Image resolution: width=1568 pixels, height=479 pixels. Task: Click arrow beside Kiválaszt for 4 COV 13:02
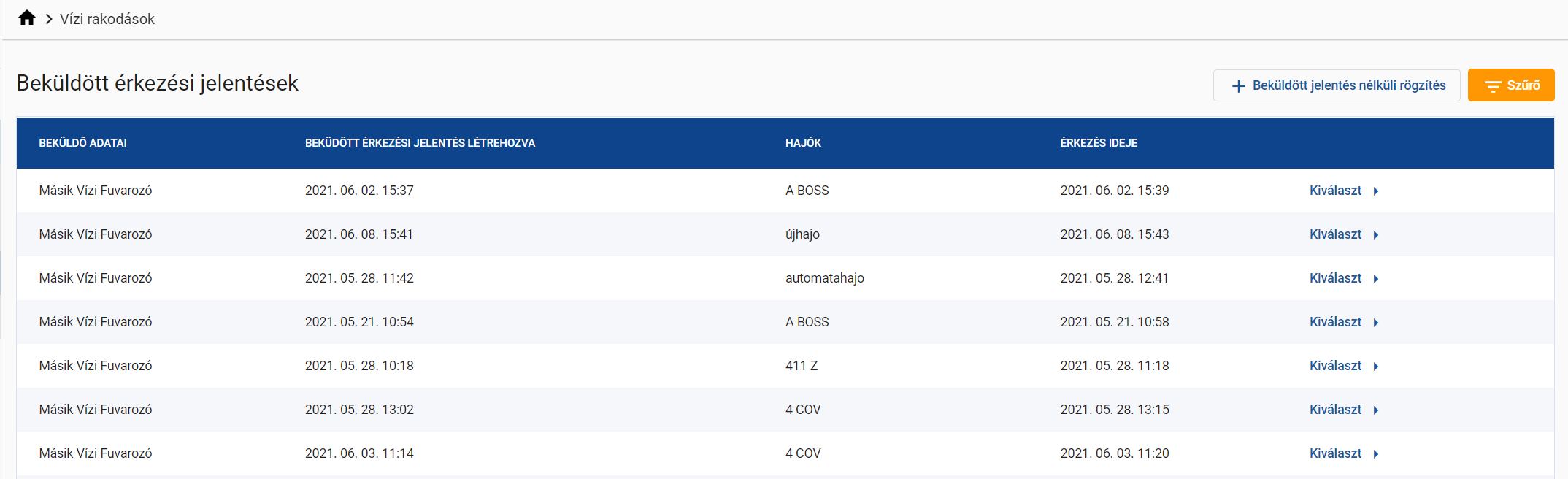tap(1376, 410)
